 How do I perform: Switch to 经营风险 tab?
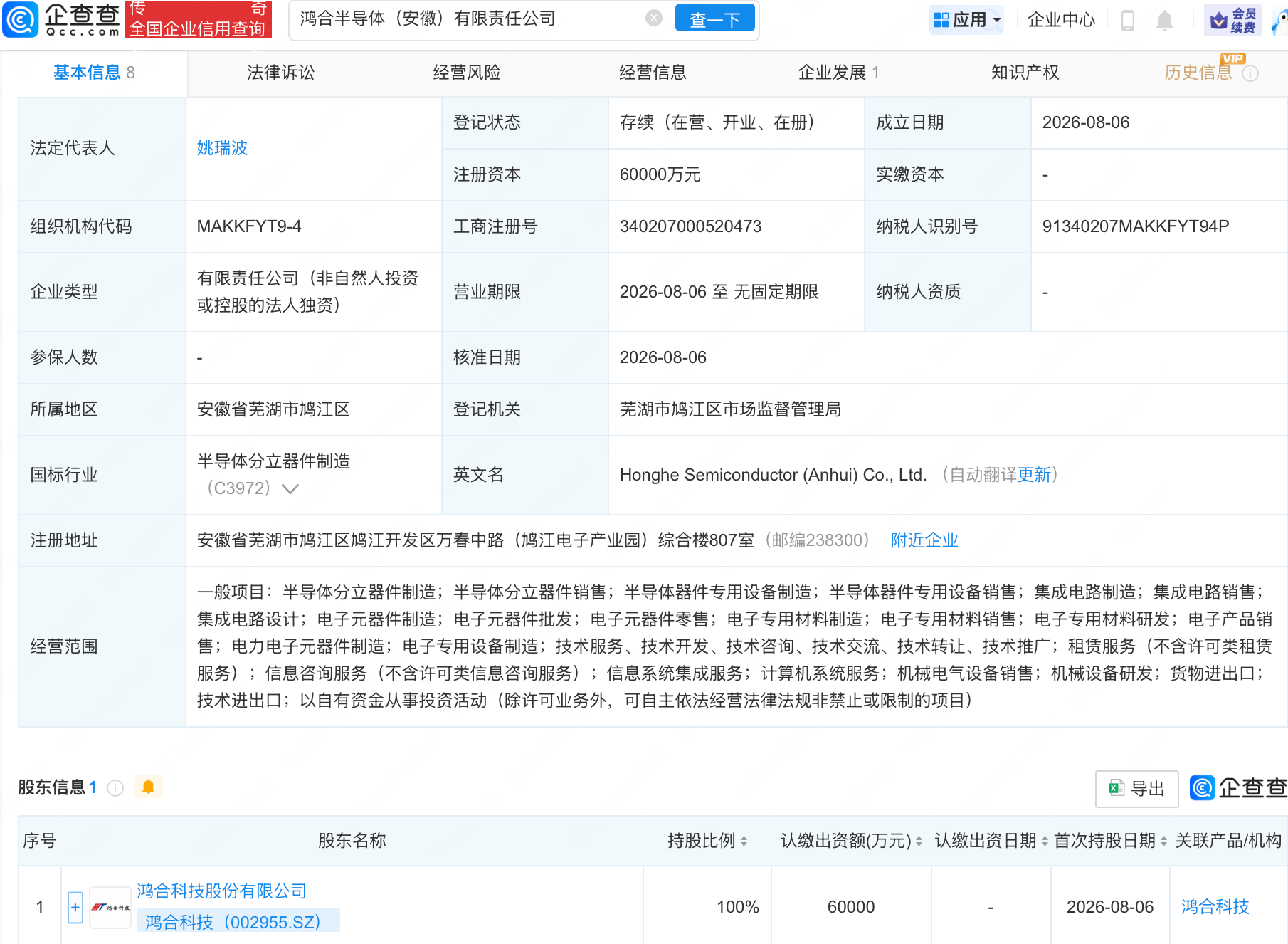click(467, 73)
